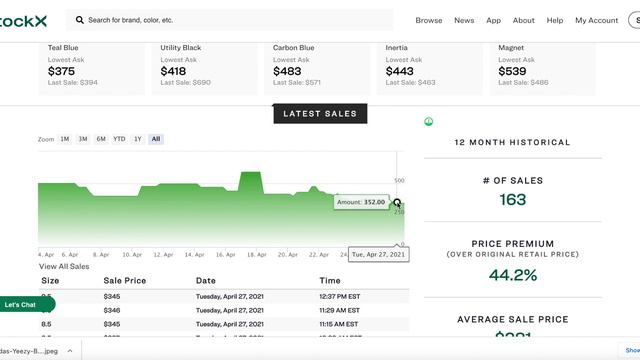Viewport: 640px width, 360px height.
Task: Click the Sale Price column header
Action: [x=124, y=281]
